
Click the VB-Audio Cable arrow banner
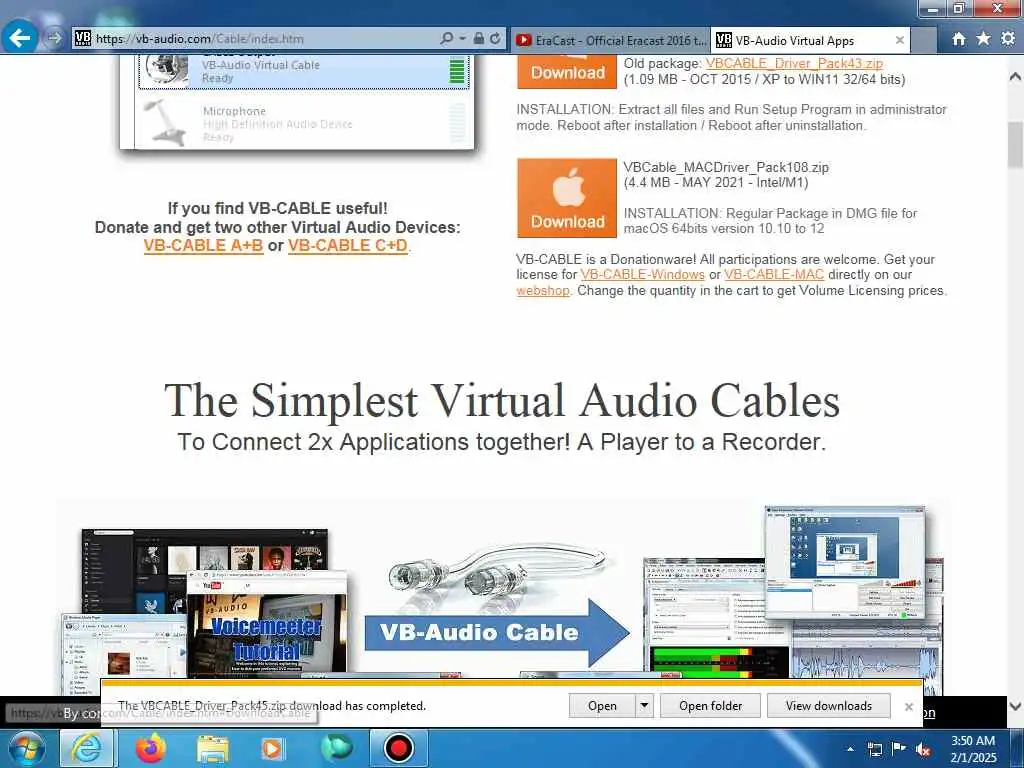click(x=496, y=632)
